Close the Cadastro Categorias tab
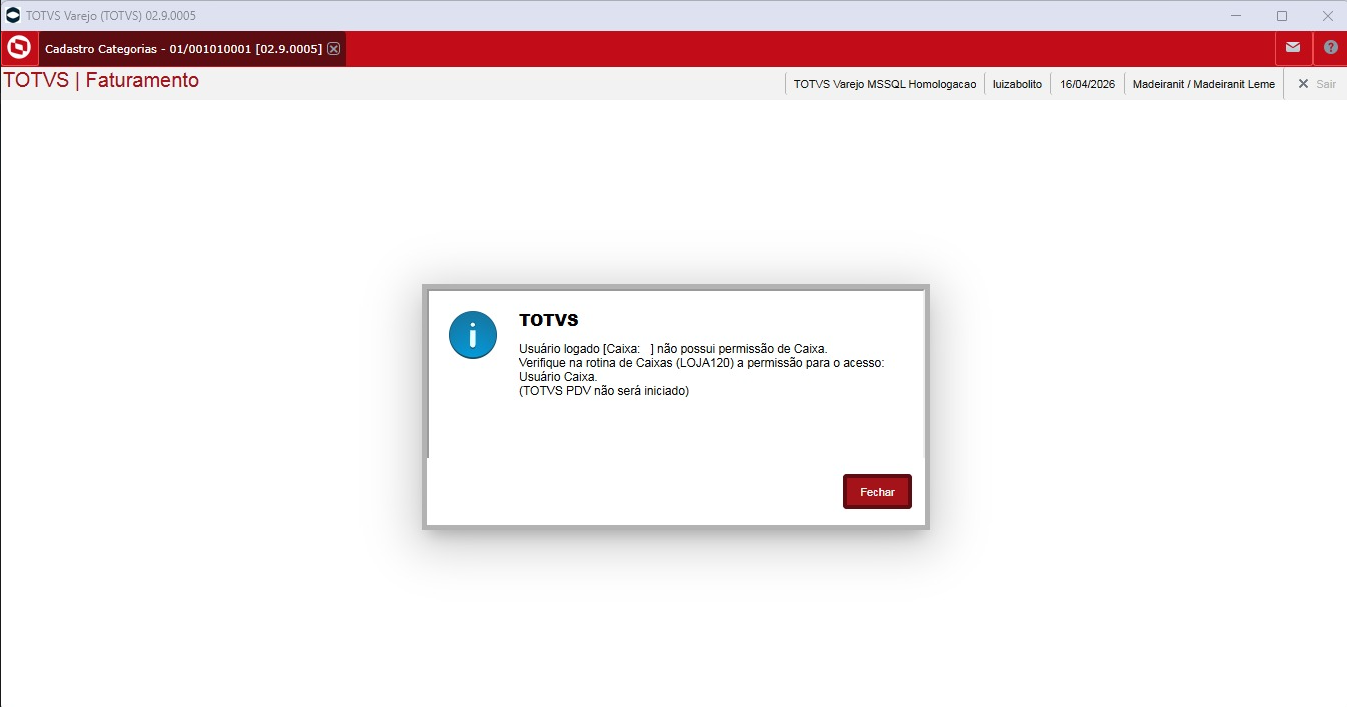Image resolution: width=1347 pixels, height=707 pixels. [x=334, y=49]
